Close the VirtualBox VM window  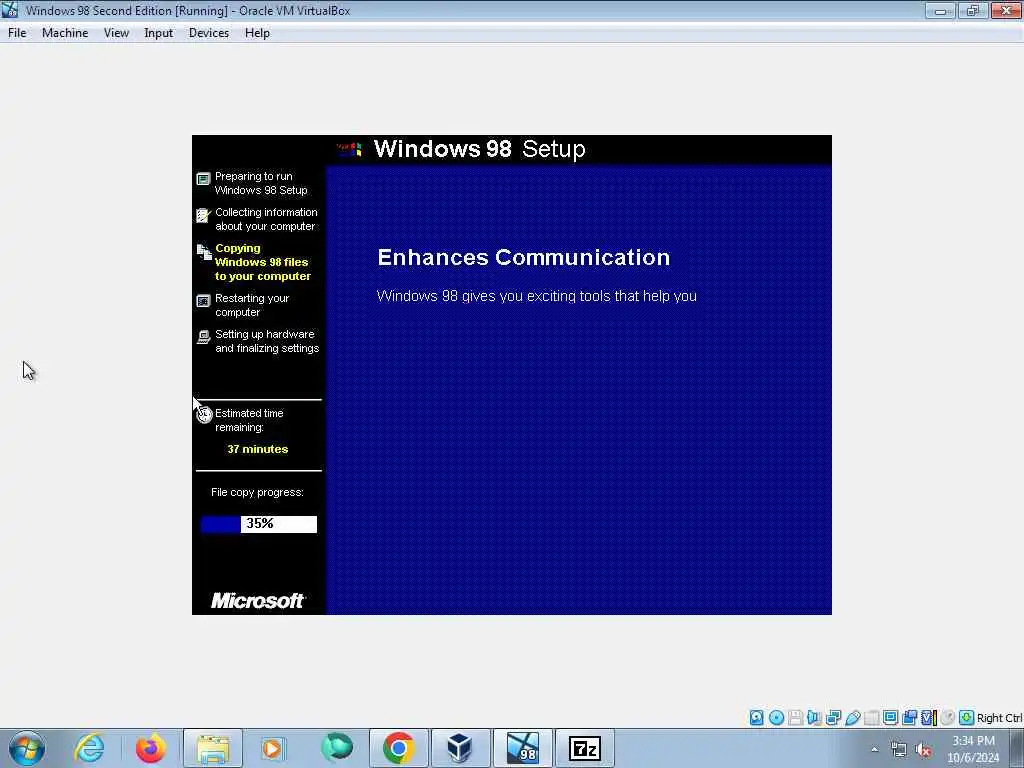1006,10
